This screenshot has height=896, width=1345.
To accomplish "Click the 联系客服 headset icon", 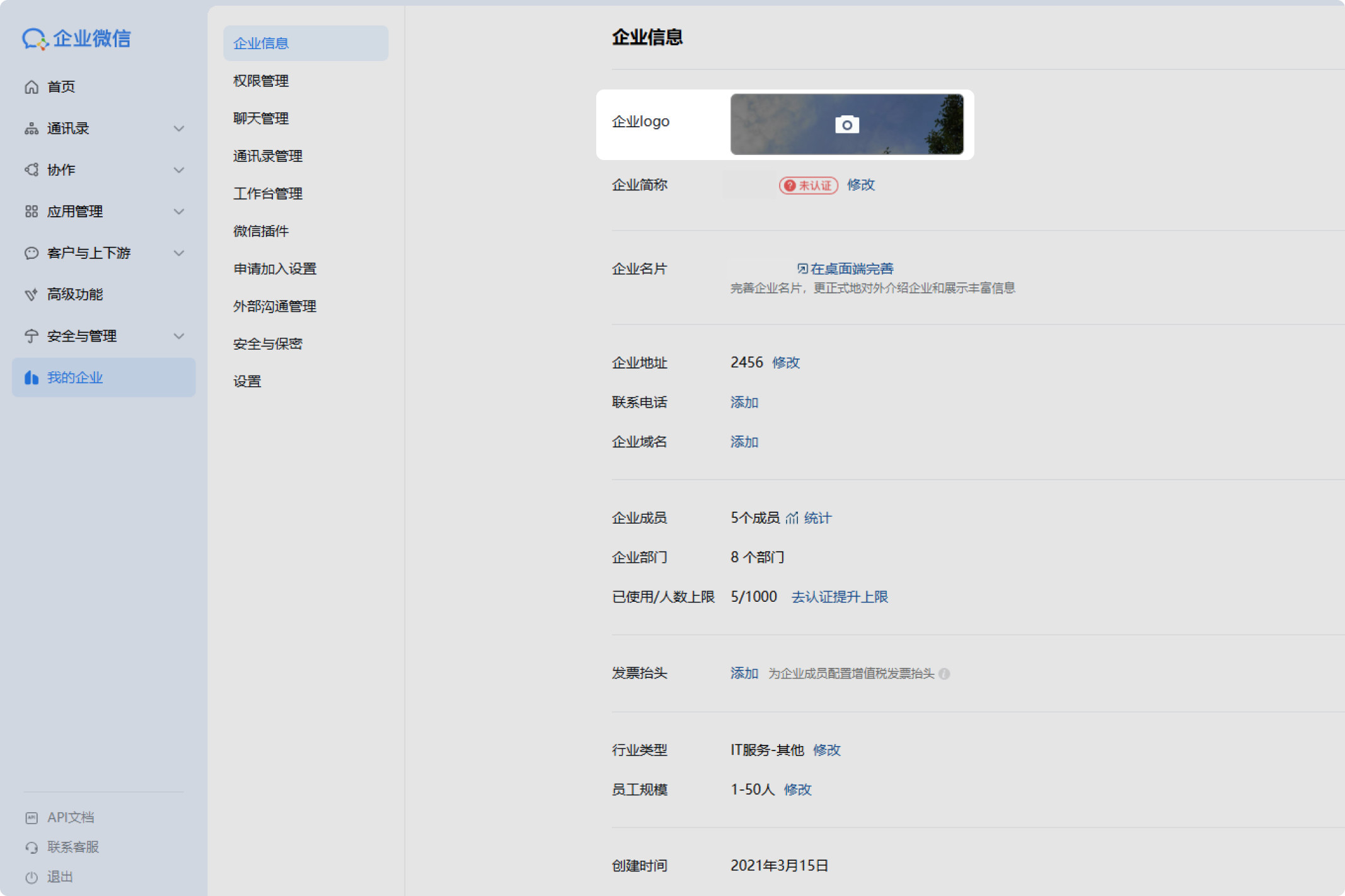I will (32, 847).
